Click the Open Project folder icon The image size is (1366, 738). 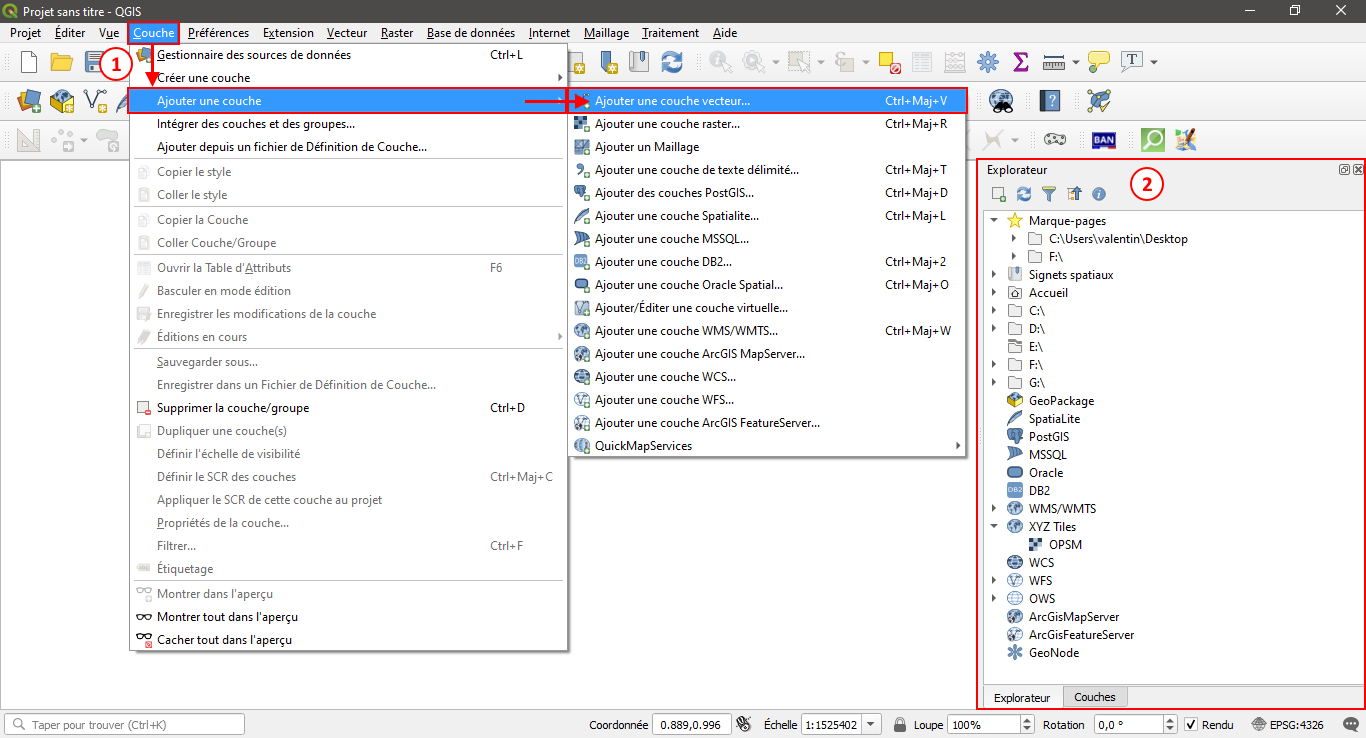click(x=62, y=62)
